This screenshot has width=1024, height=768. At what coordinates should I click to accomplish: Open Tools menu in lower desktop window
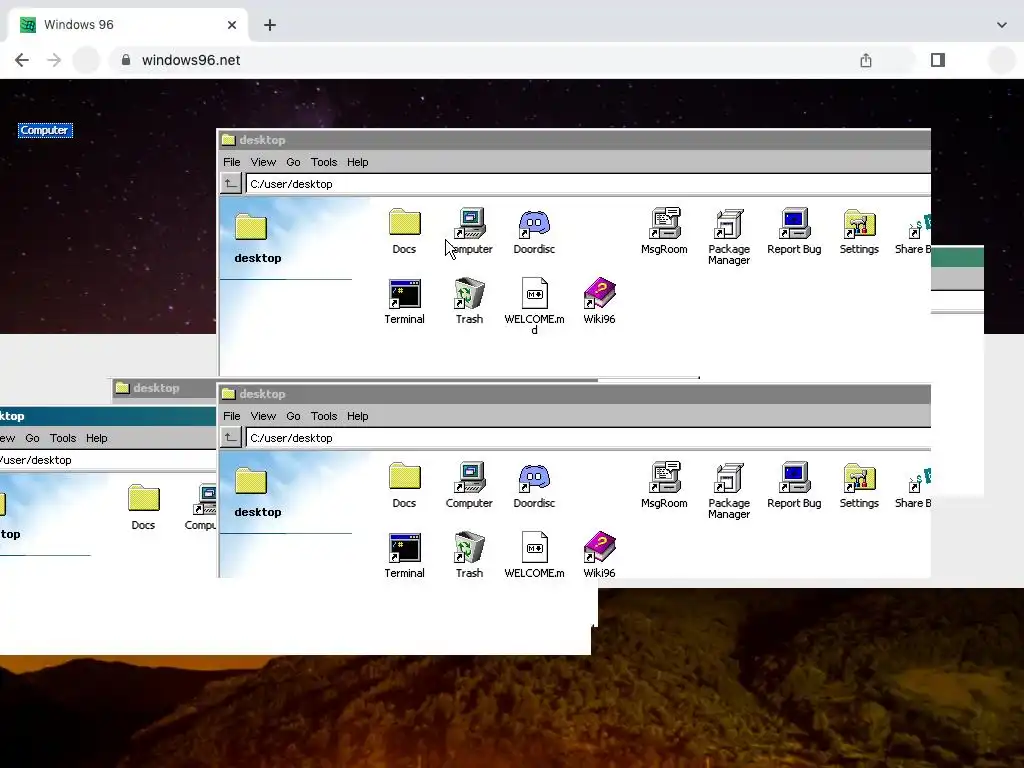point(324,416)
